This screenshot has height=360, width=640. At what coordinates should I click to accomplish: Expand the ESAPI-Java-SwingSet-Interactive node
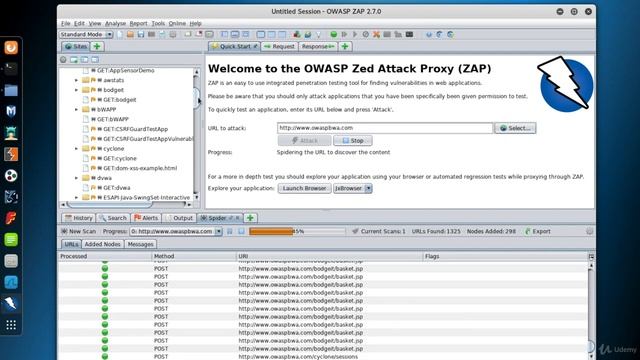pos(76,198)
